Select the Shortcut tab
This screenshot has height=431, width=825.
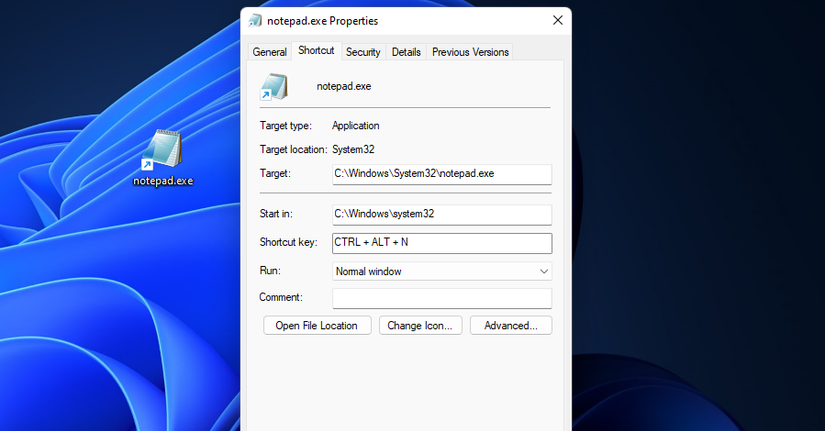316,51
